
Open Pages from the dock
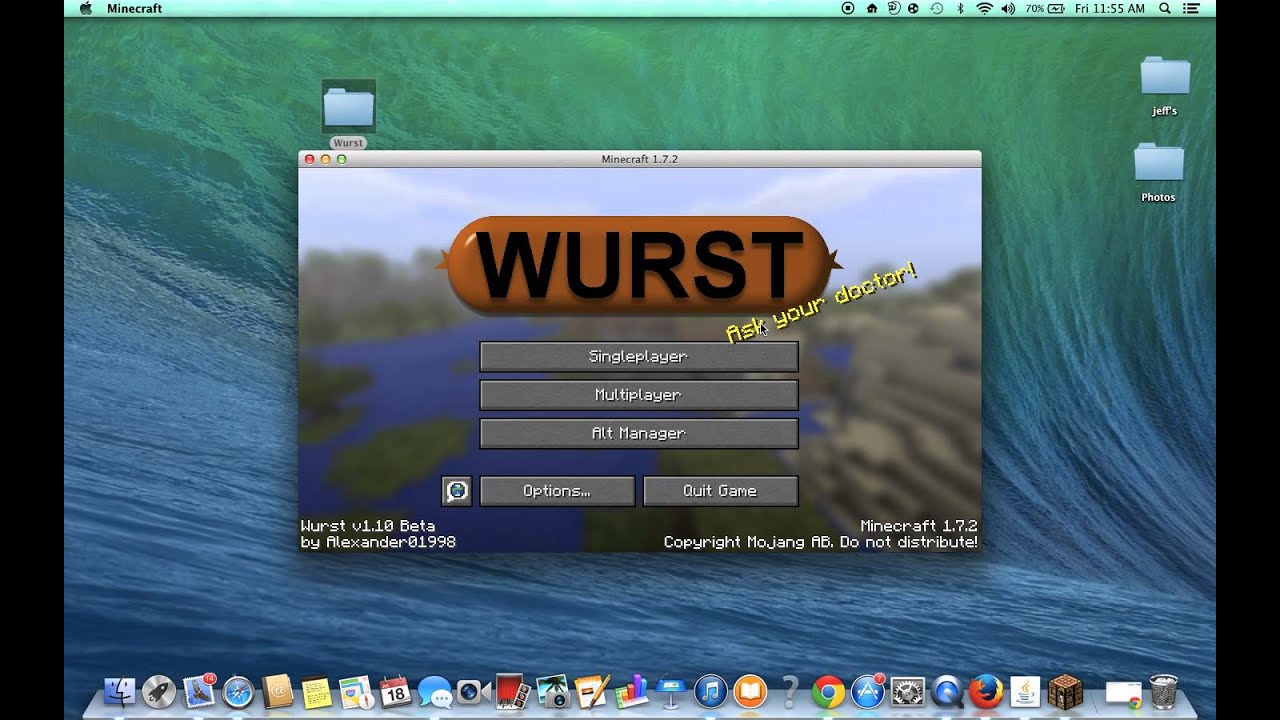pos(592,691)
